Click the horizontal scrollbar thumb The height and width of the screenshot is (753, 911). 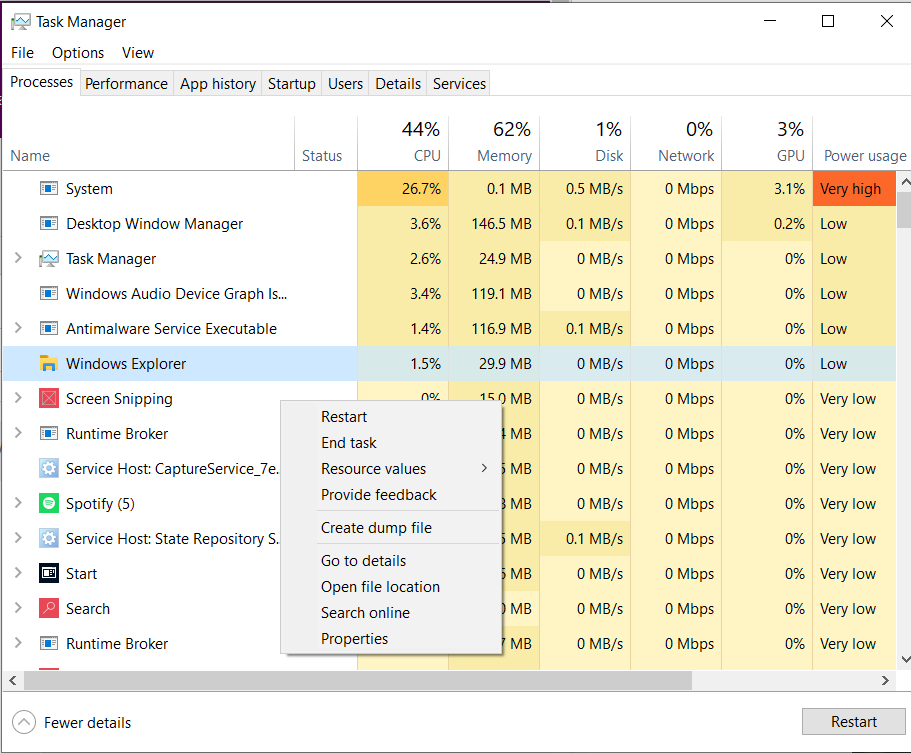358,681
